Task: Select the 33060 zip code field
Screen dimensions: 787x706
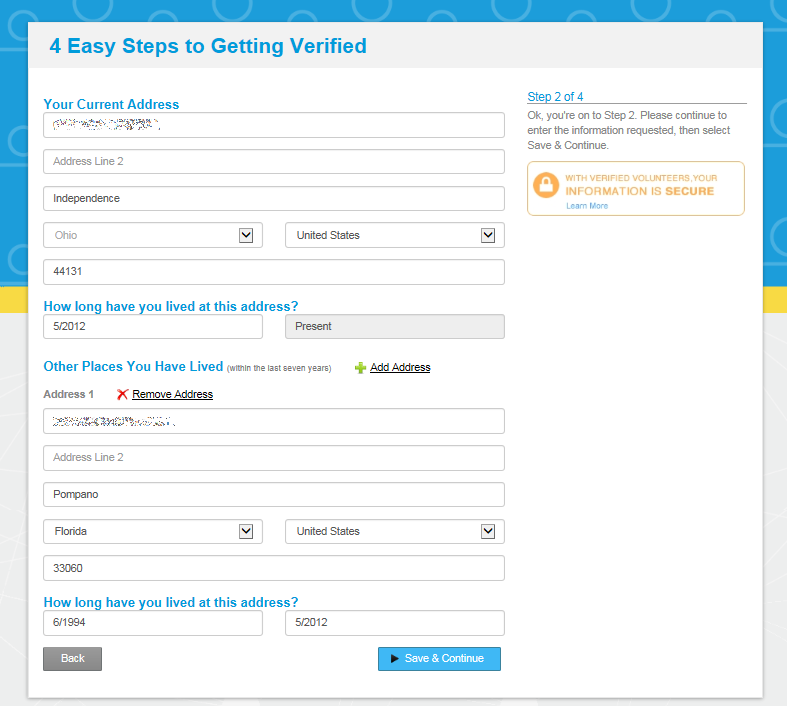Action: coord(273,568)
